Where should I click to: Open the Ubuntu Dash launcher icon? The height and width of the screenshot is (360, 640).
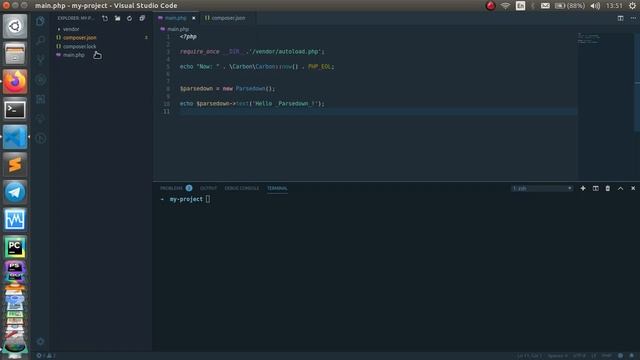click(15, 26)
